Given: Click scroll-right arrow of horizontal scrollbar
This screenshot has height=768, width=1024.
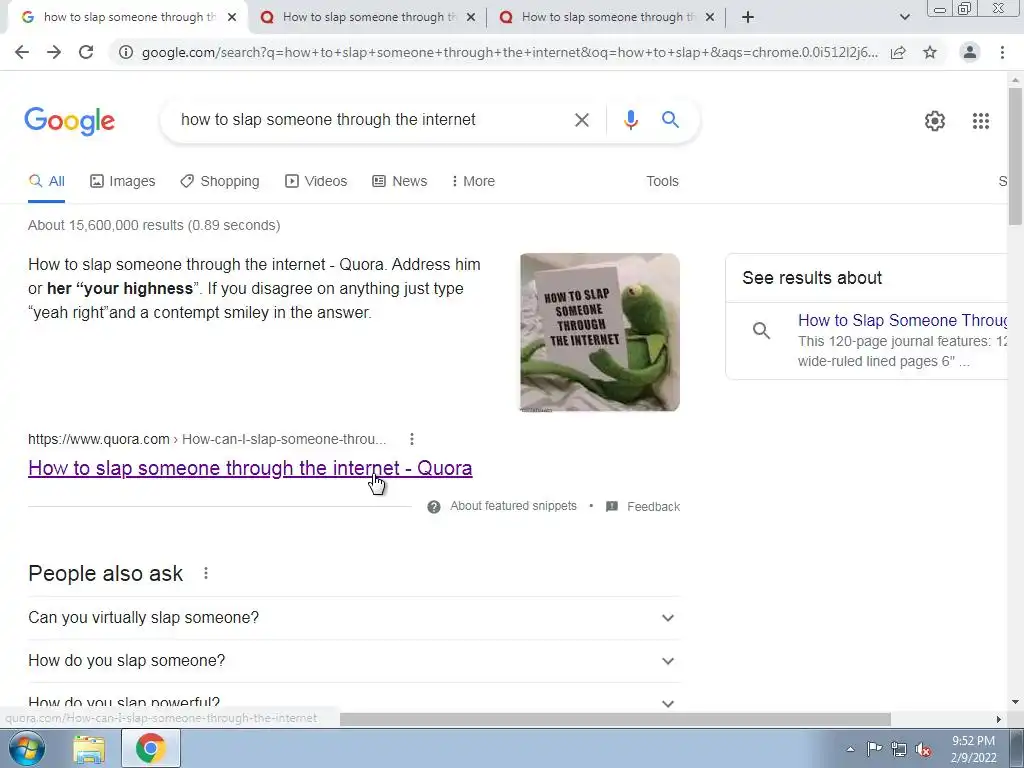Looking at the screenshot, I should (x=998, y=719).
